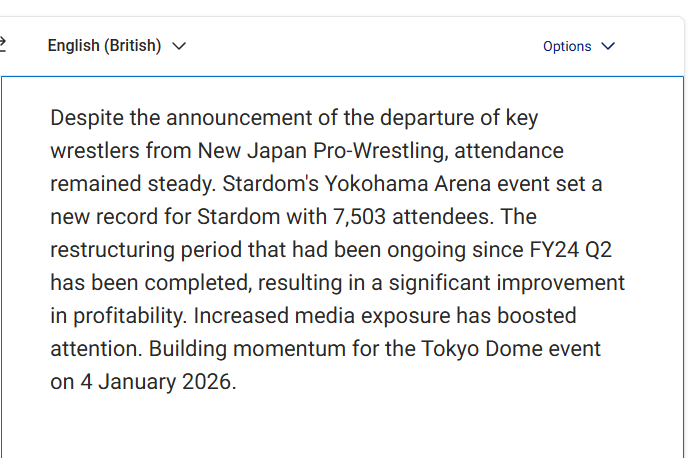Viewport: 691px width, 458px height.
Task: Select the number "7,503" in the text
Action: click(x=360, y=217)
